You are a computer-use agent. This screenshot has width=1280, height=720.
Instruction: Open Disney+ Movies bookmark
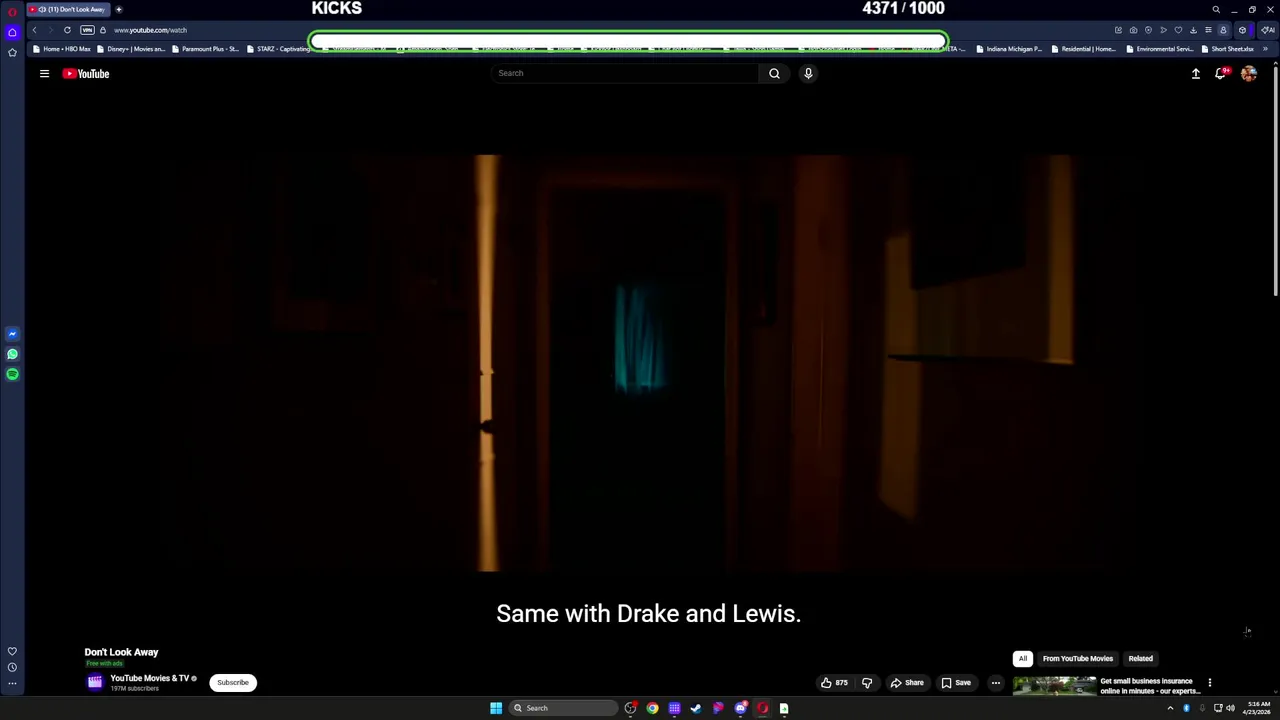pyautogui.click(x=131, y=49)
